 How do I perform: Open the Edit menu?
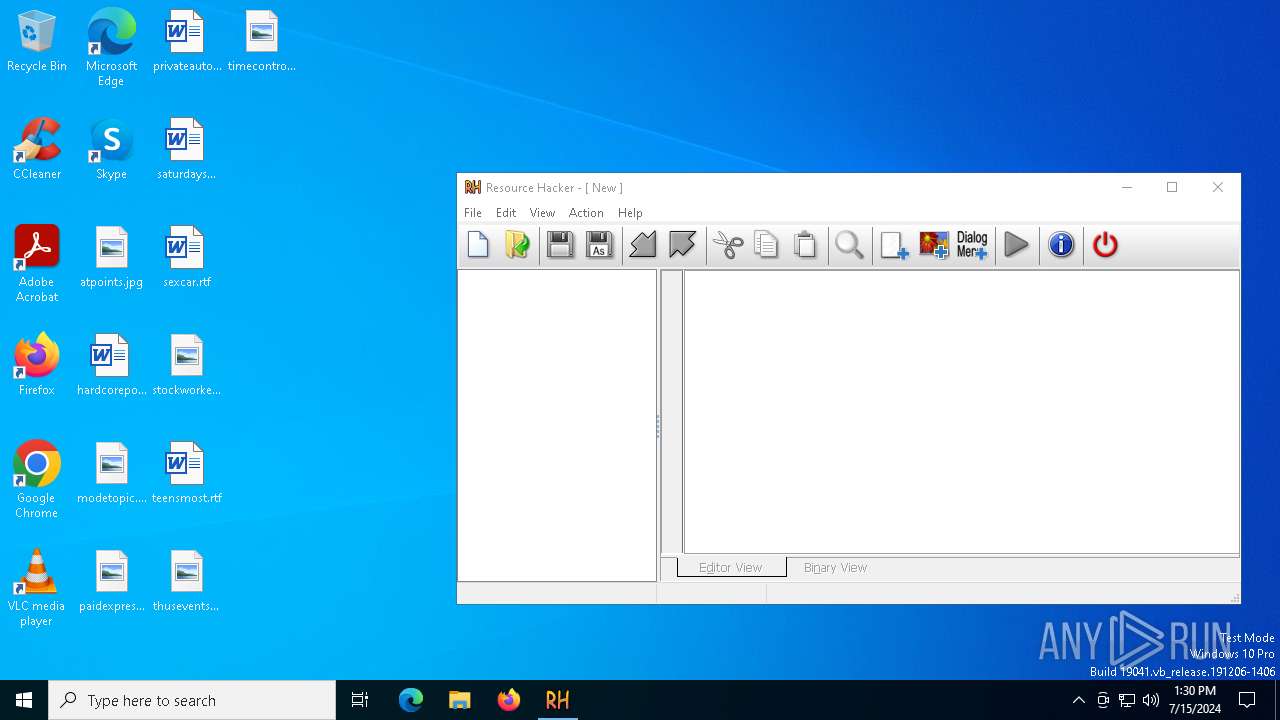pos(506,213)
